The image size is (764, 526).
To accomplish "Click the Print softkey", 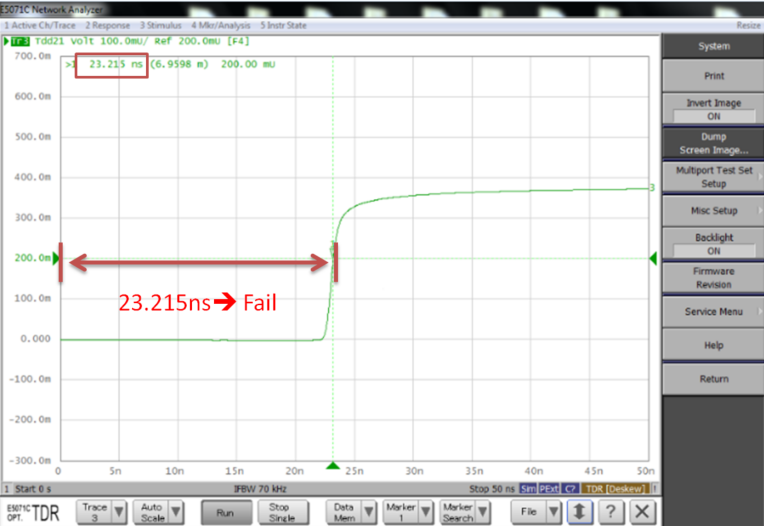I will point(714,76).
